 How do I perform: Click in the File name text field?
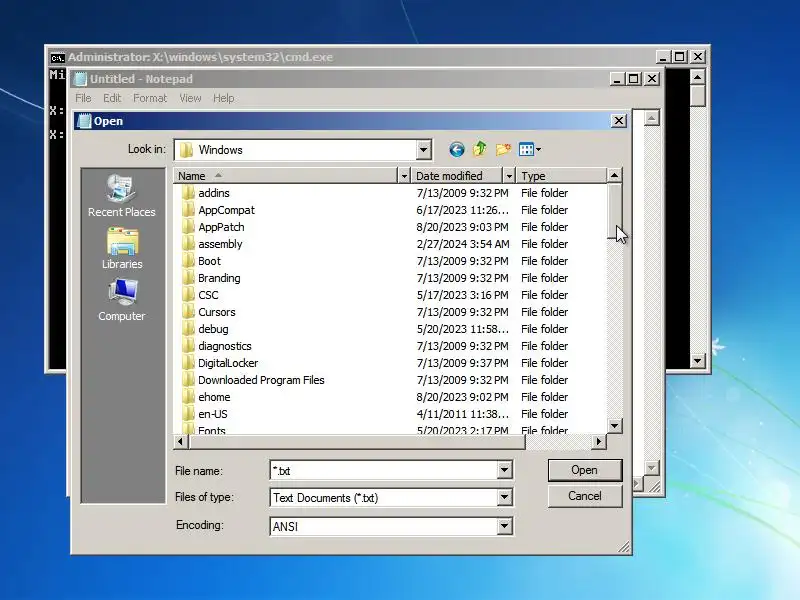383,470
